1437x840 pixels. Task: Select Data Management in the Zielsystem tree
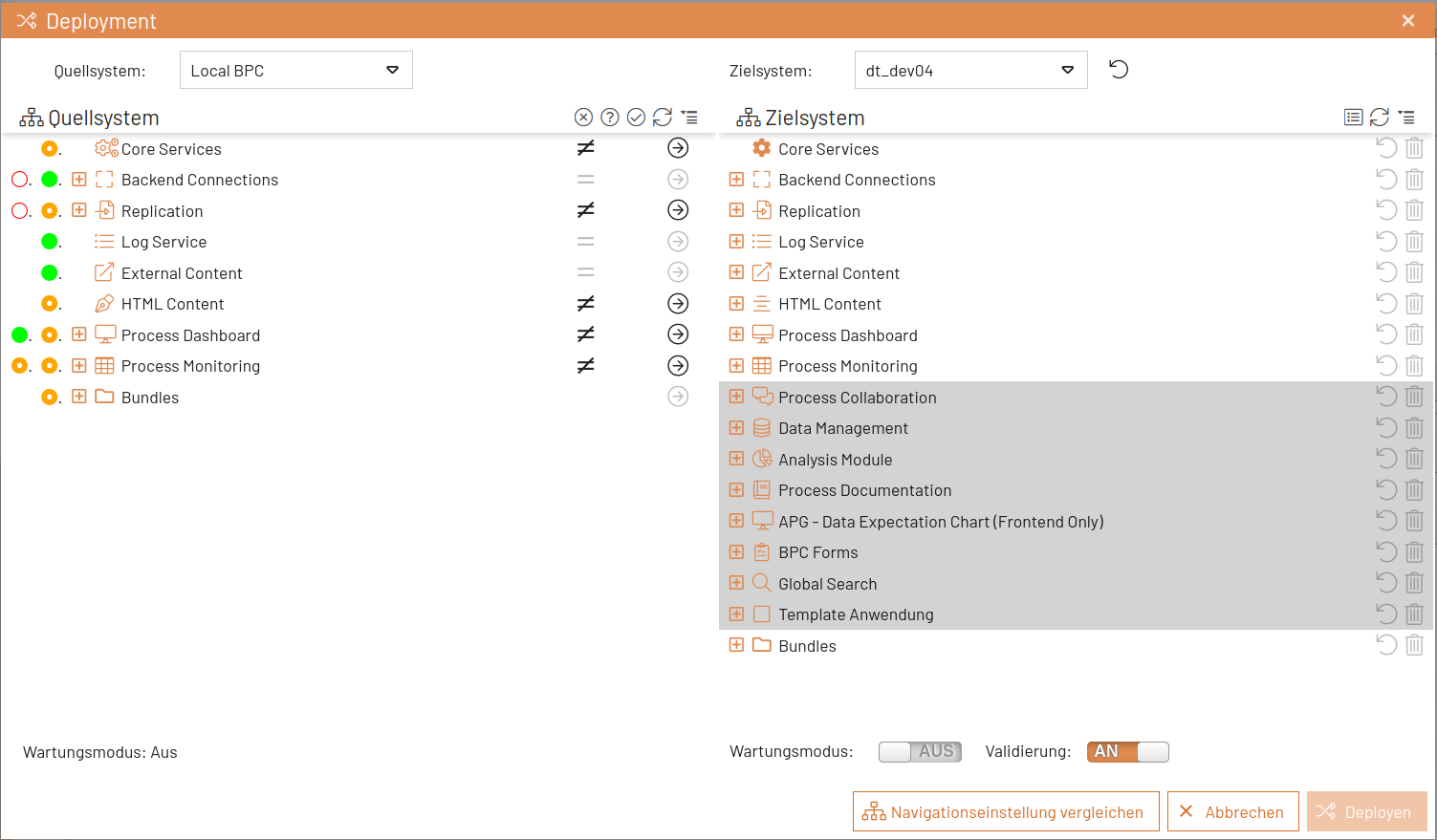point(842,428)
